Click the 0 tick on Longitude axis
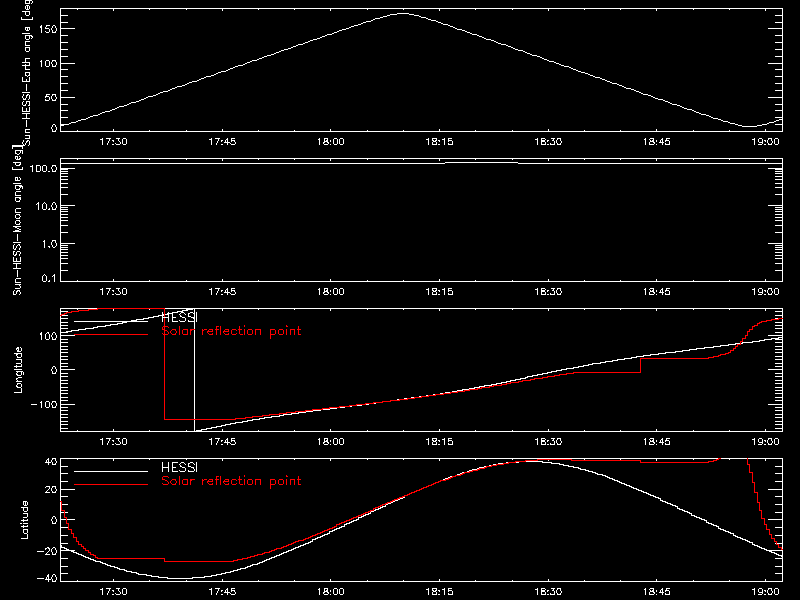This screenshot has height=600, width=800. coord(55,370)
